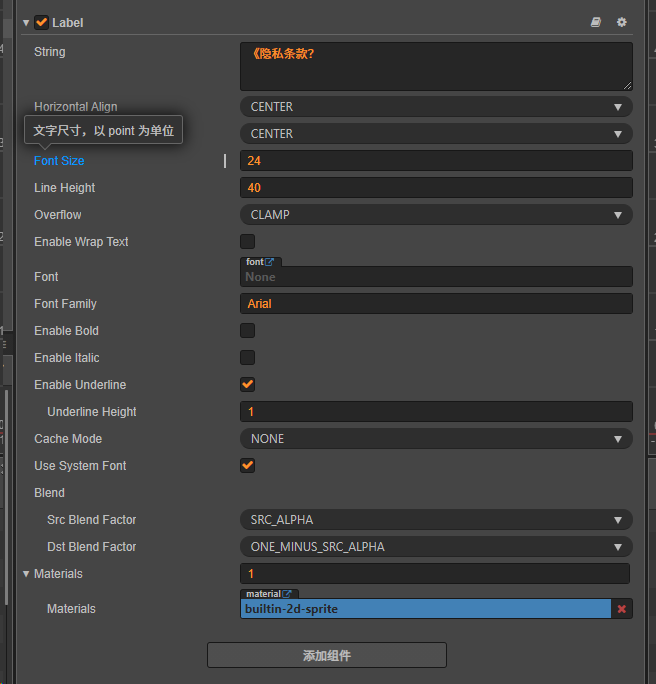Click the Horizontal Align property label
The height and width of the screenshot is (684, 656).
76,107
